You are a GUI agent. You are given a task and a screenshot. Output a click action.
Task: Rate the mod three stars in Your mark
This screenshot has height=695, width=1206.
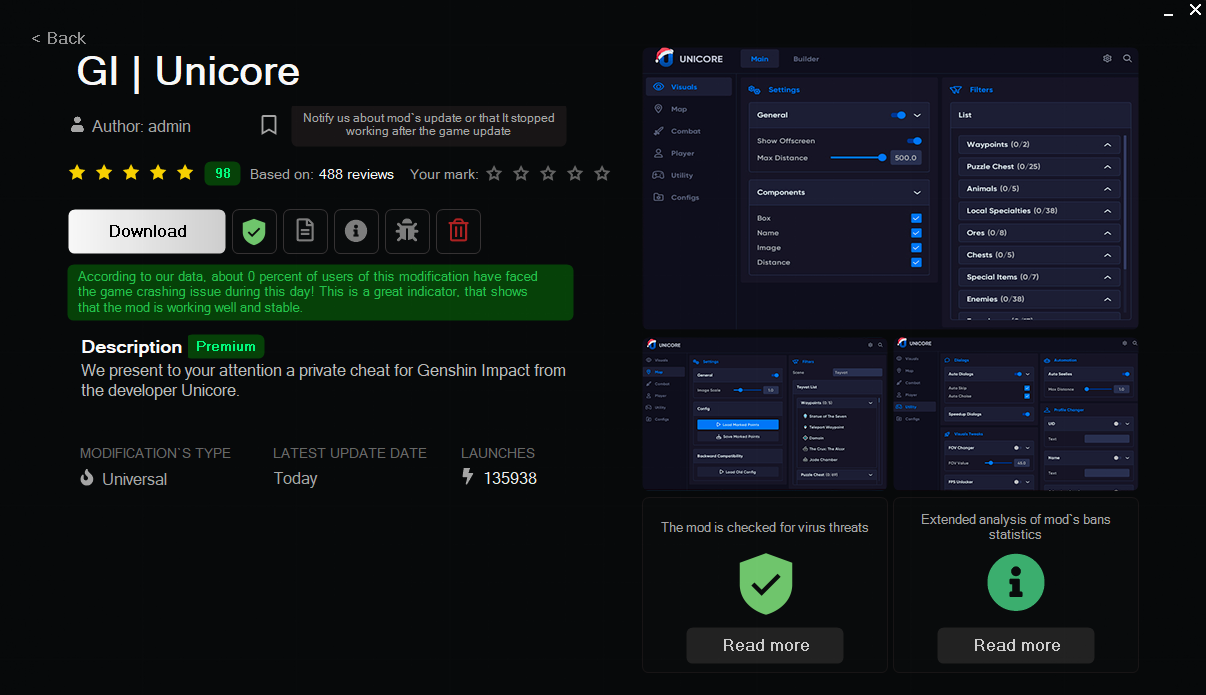[548, 173]
